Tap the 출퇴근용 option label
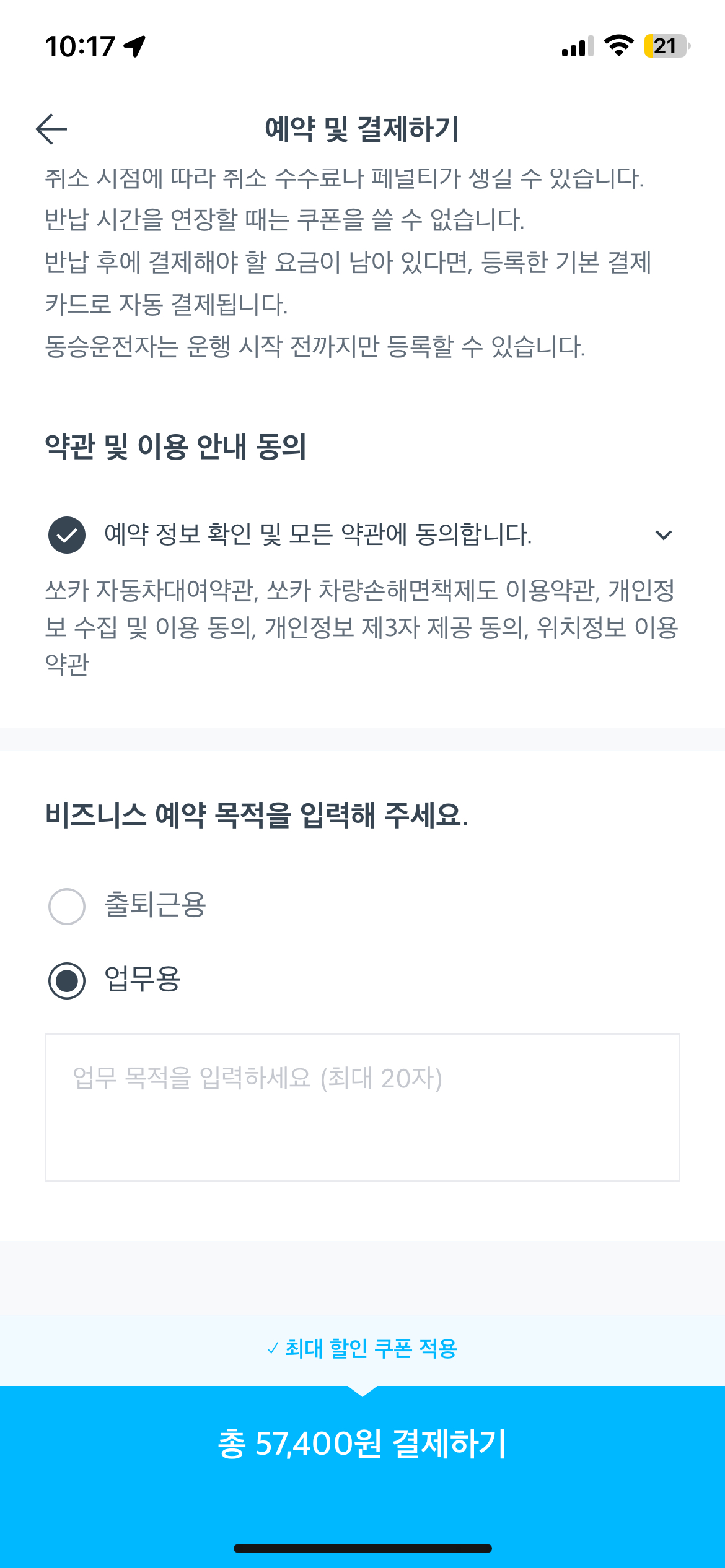 tap(155, 905)
